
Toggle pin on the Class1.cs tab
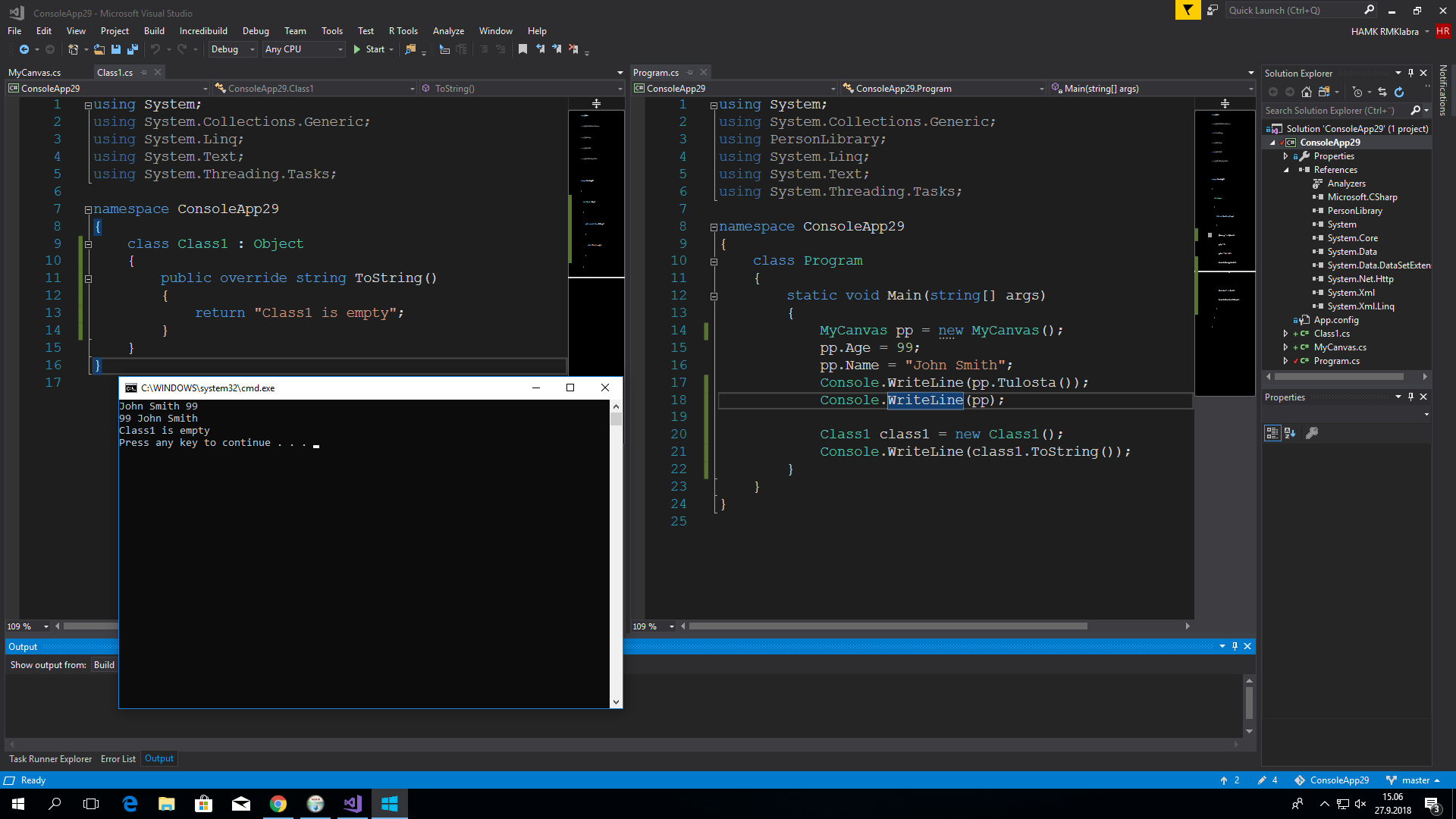pos(143,73)
